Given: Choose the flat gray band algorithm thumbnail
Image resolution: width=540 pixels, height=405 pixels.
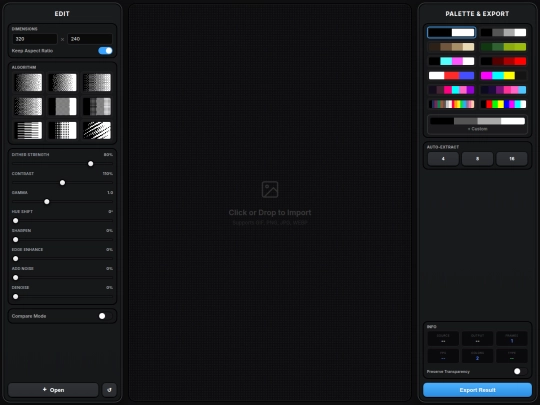Looking at the screenshot, I should 62,106.
